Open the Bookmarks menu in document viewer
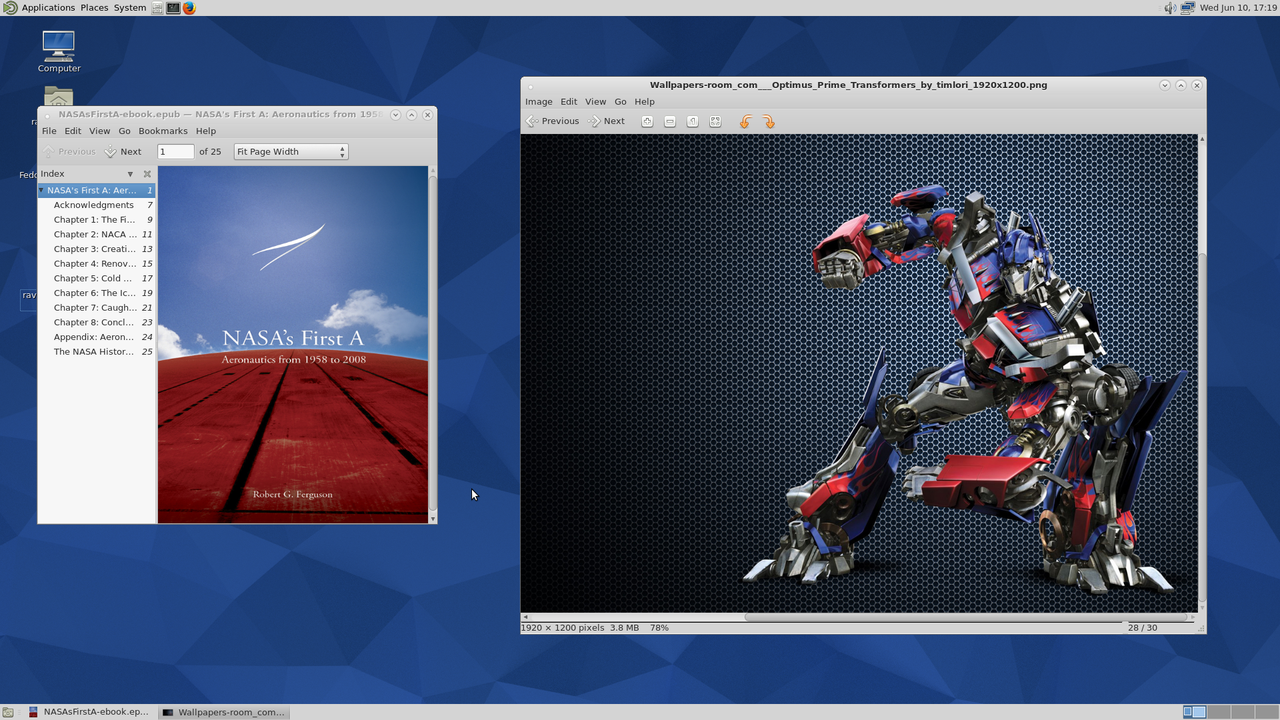 (x=162, y=131)
